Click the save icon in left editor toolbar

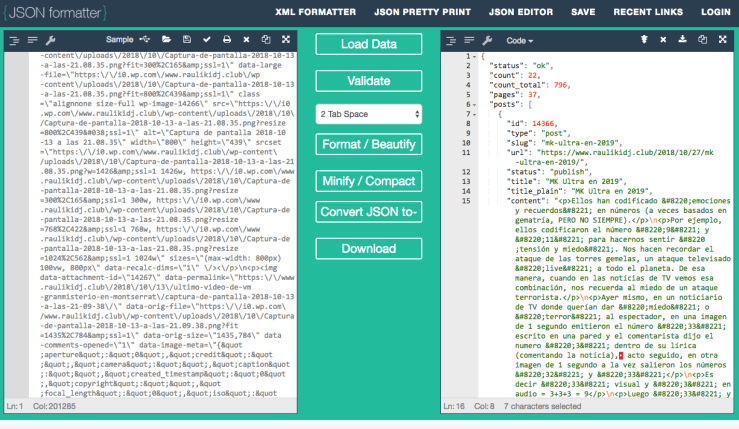(187, 40)
